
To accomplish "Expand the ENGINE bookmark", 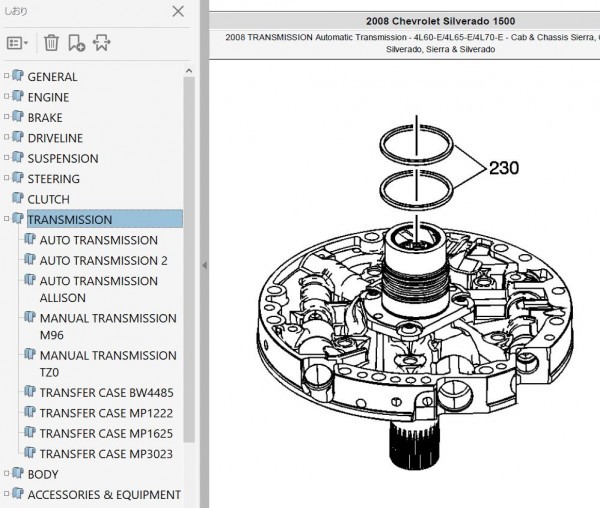I will pos(7,96).
